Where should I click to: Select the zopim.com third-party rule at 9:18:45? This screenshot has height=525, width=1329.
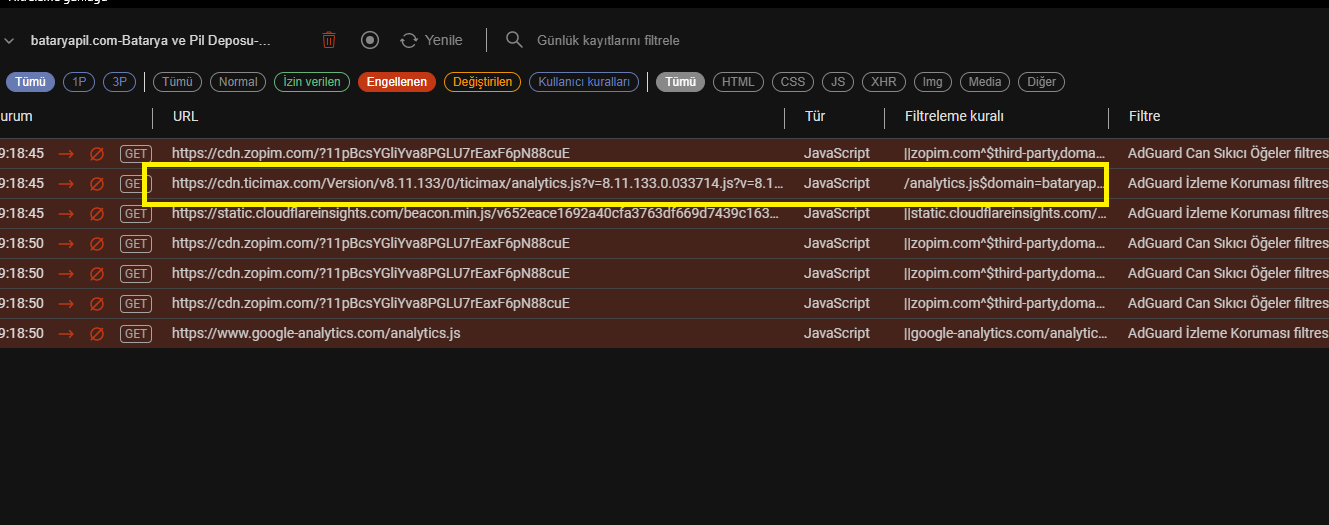tap(1005, 154)
